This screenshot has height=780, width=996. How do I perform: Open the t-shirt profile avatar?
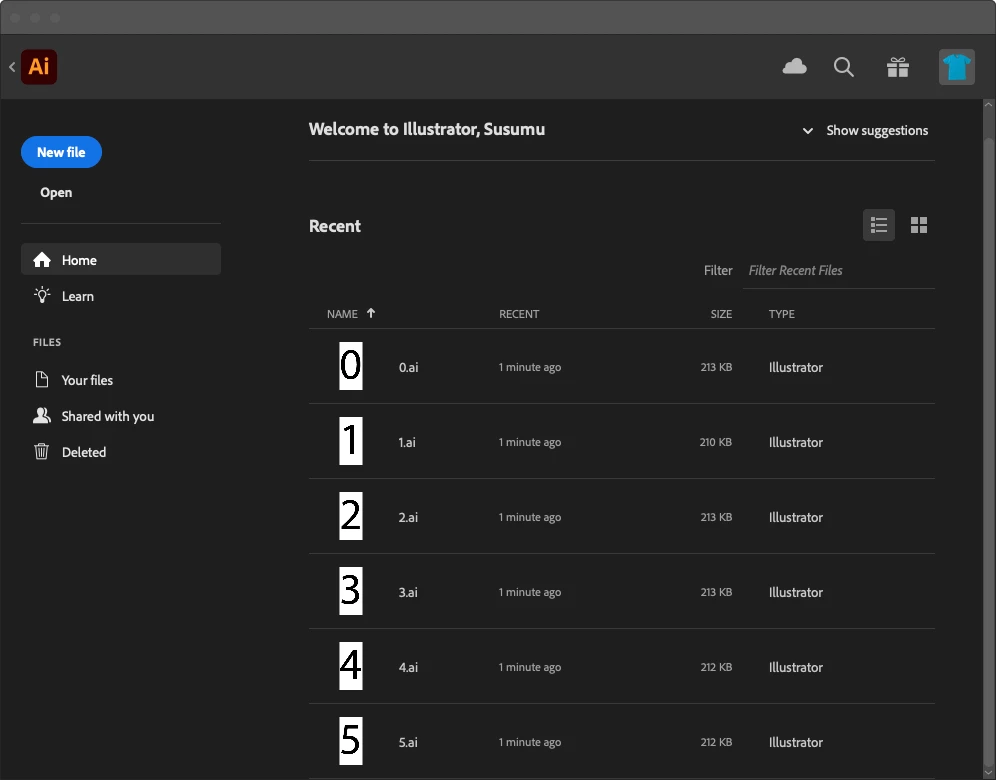click(x=957, y=67)
